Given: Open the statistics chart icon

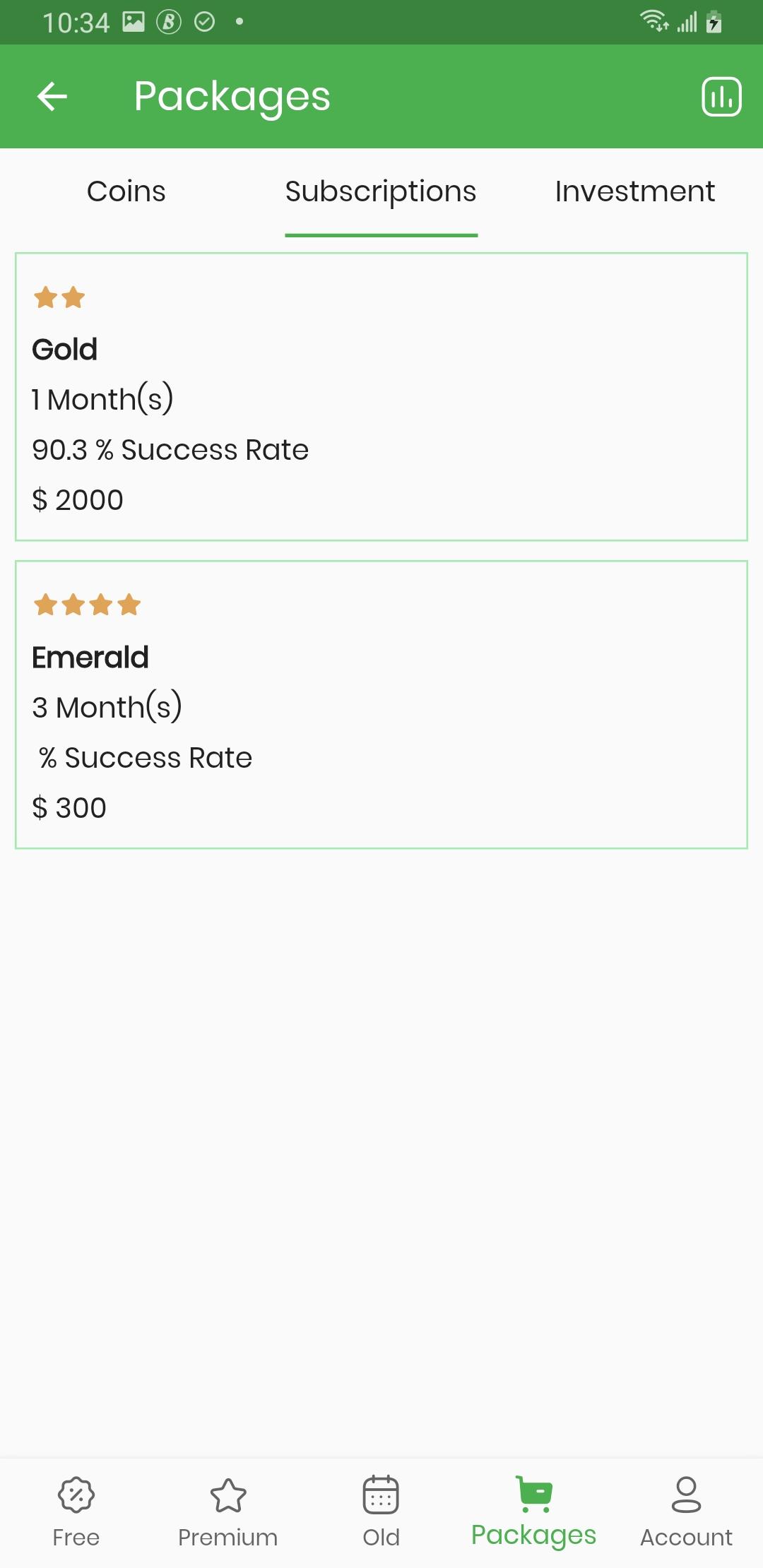Looking at the screenshot, I should coord(721,97).
